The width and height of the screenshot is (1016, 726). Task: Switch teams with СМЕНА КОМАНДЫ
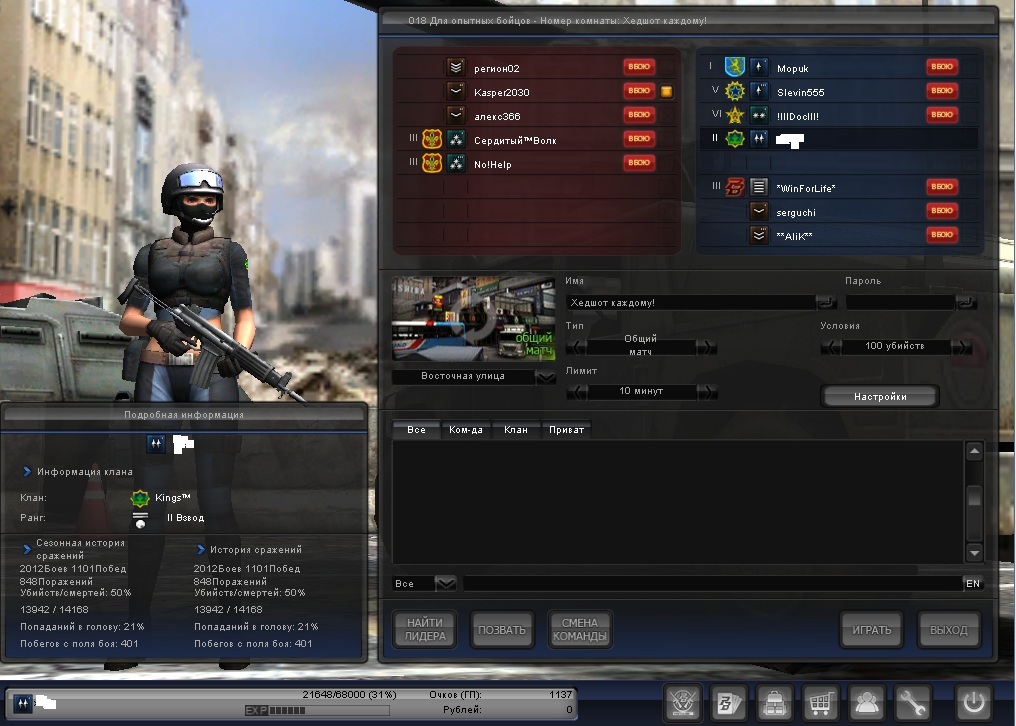click(x=580, y=630)
